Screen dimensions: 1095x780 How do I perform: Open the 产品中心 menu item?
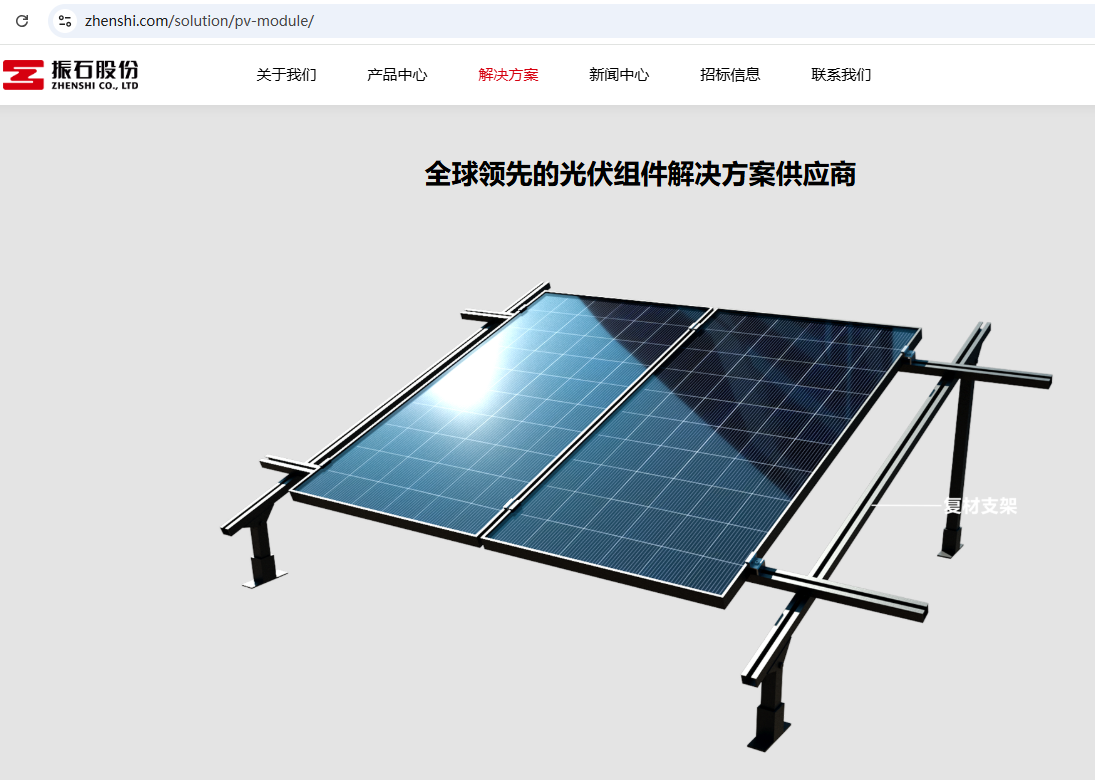point(397,75)
